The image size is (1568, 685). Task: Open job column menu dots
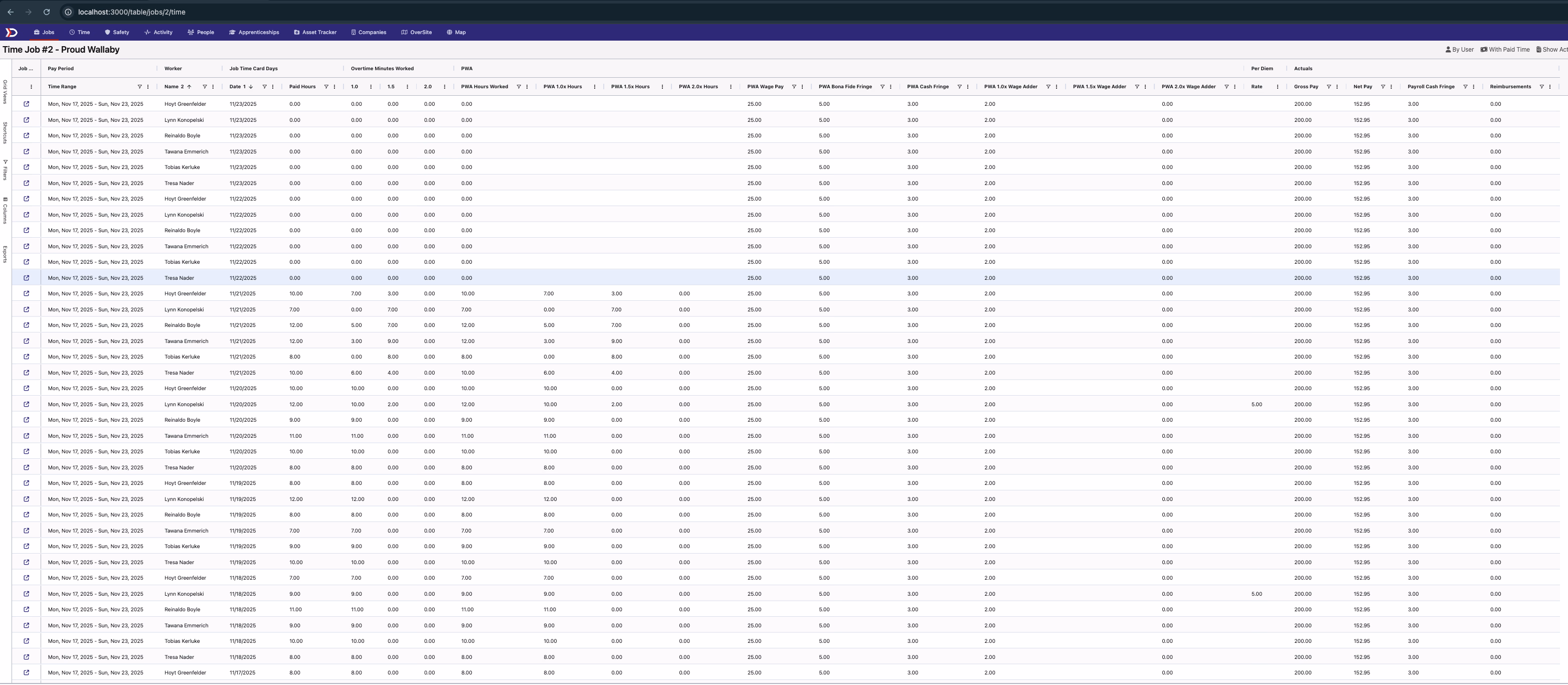tap(31, 86)
